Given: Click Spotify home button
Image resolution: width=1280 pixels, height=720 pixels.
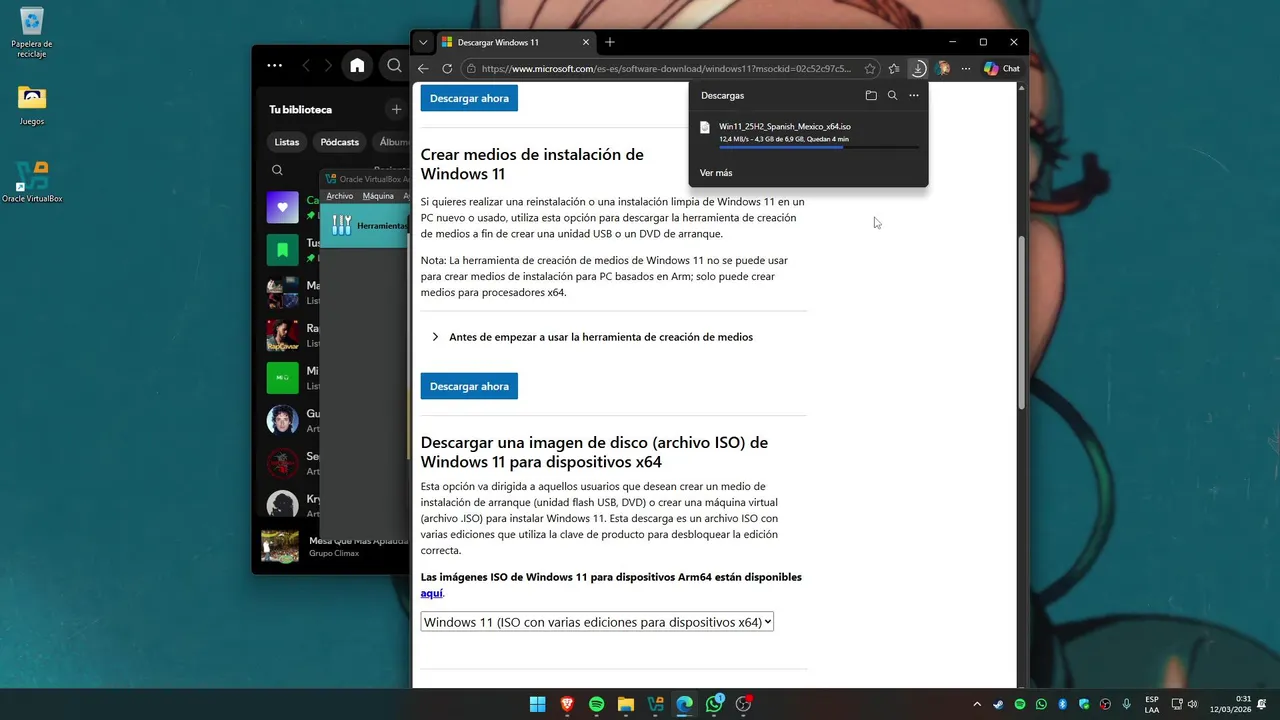Looking at the screenshot, I should click(x=357, y=66).
